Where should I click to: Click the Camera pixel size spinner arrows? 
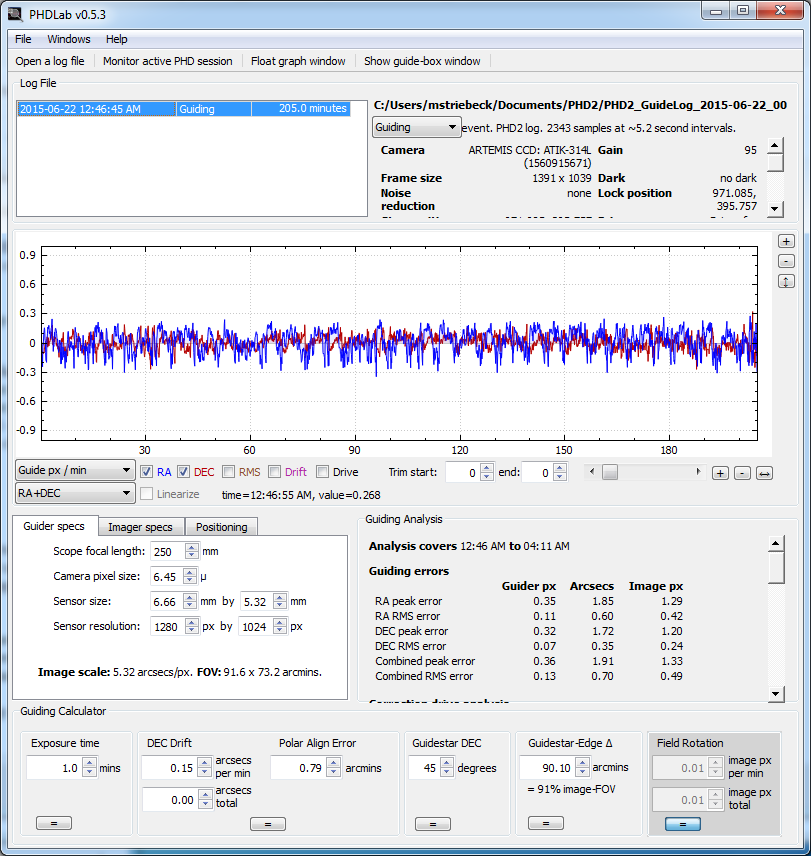pos(190,576)
